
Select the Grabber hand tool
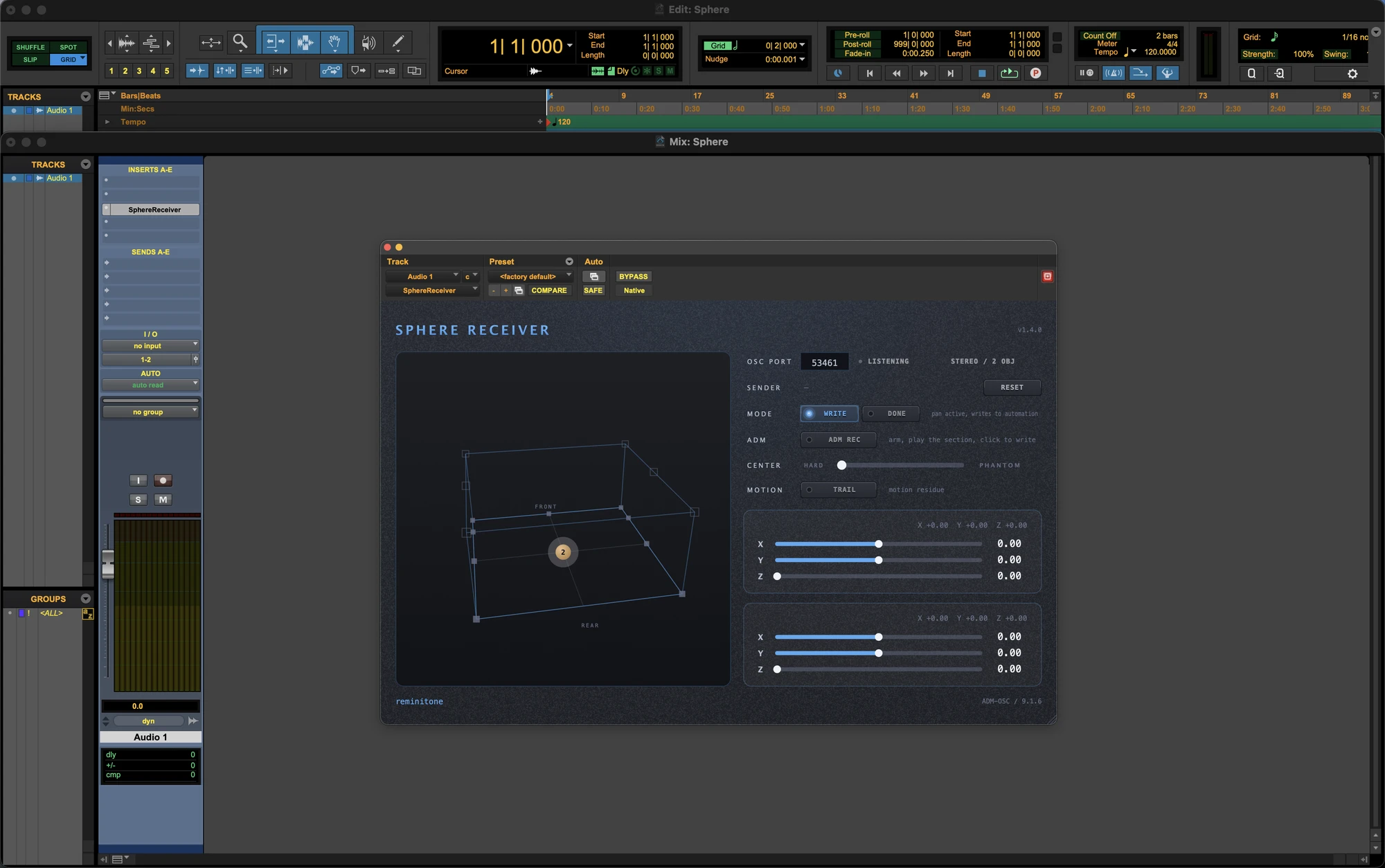334,42
